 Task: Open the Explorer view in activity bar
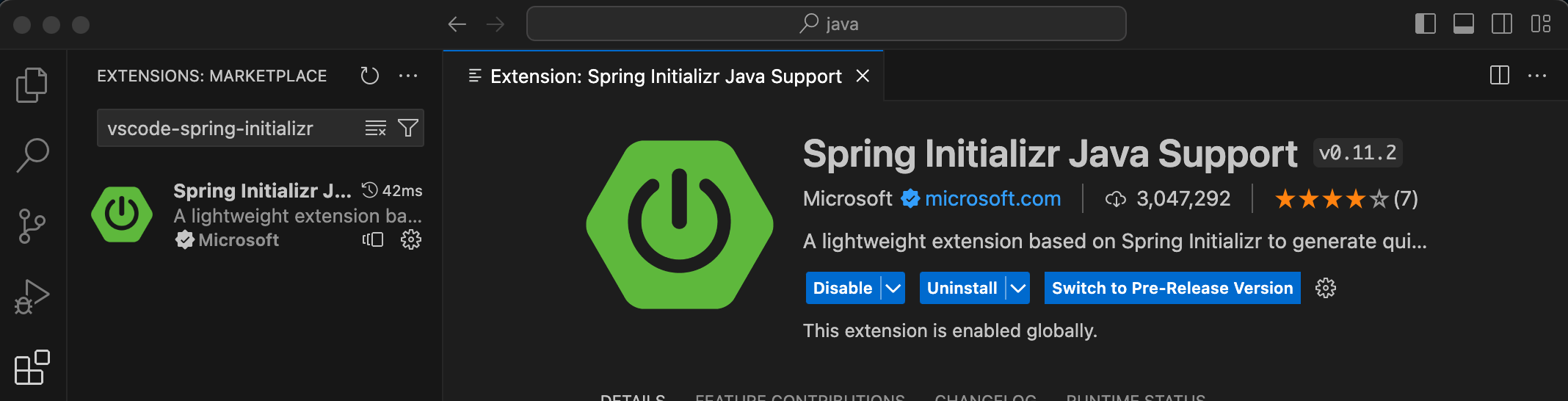pyautogui.click(x=32, y=85)
